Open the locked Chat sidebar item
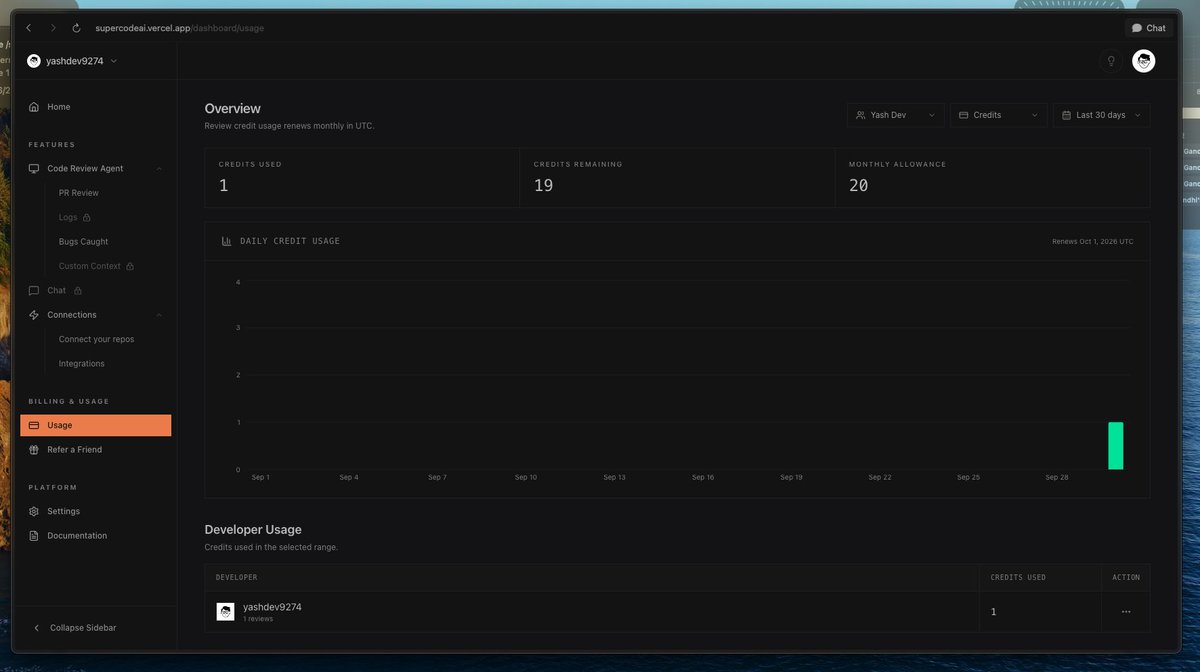 click(x=56, y=291)
